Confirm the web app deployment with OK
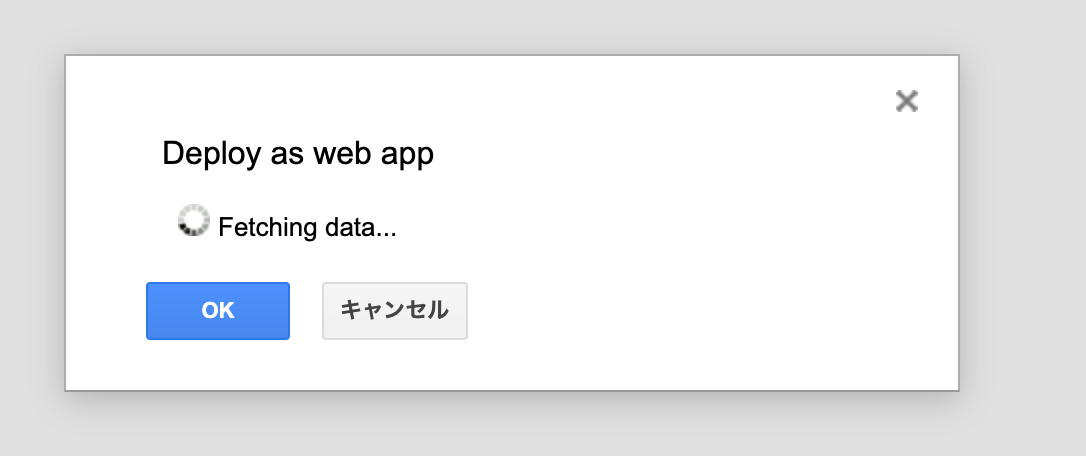Image resolution: width=1086 pixels, height=456 pixels. pyautogui.click(x=218, y=311)
